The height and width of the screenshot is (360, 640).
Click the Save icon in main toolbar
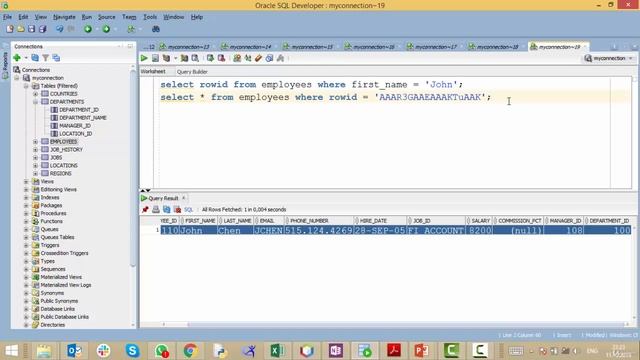click(31, 29)
